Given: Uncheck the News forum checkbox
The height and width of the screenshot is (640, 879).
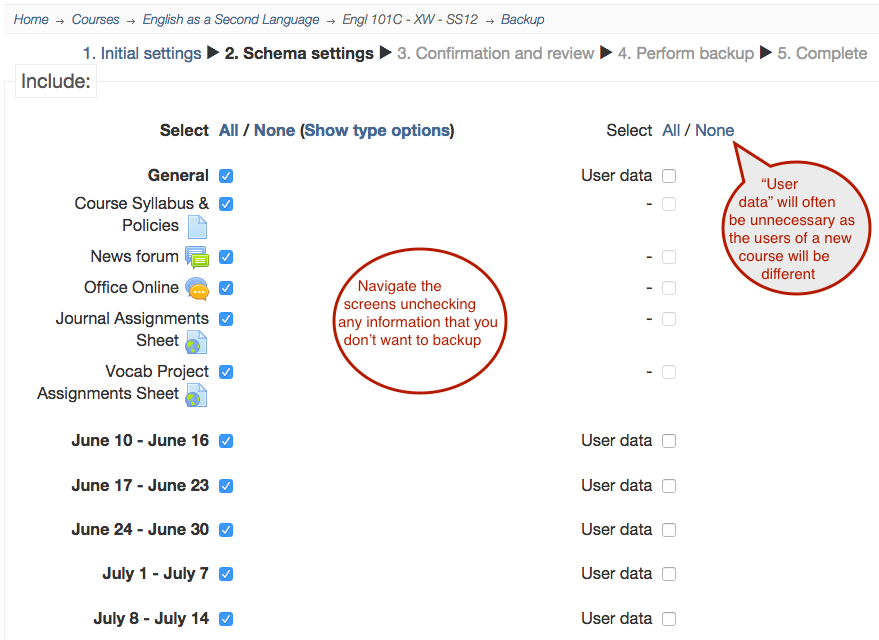Looking at the screenshot, I should click(x=226, y=257).
